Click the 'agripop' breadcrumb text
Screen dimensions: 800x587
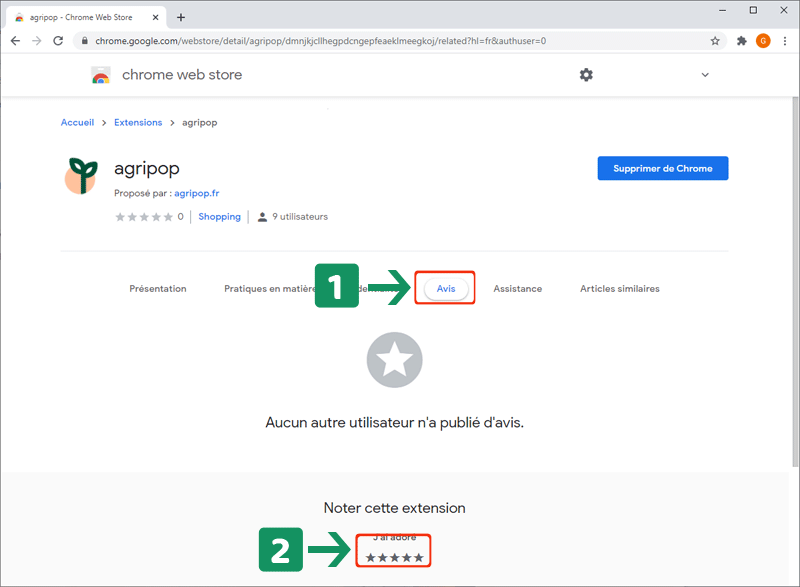199,122
